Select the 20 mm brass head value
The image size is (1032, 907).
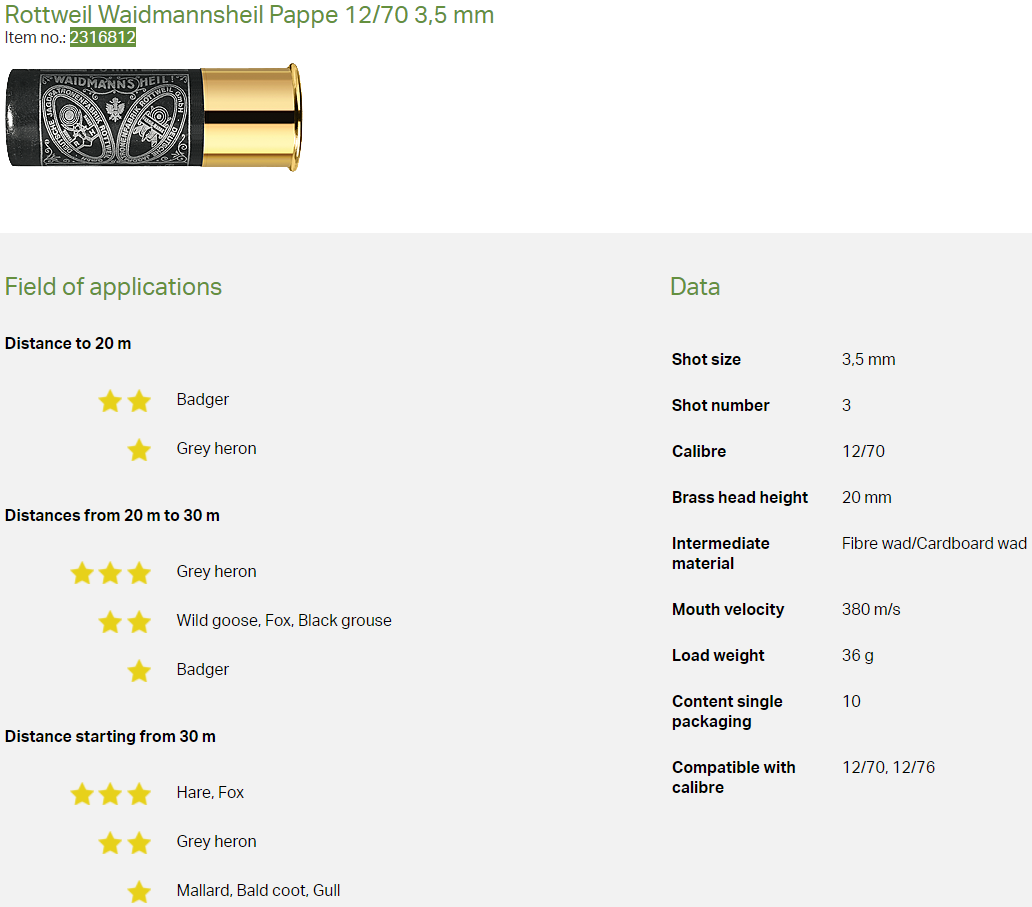(x=867, y=498)
